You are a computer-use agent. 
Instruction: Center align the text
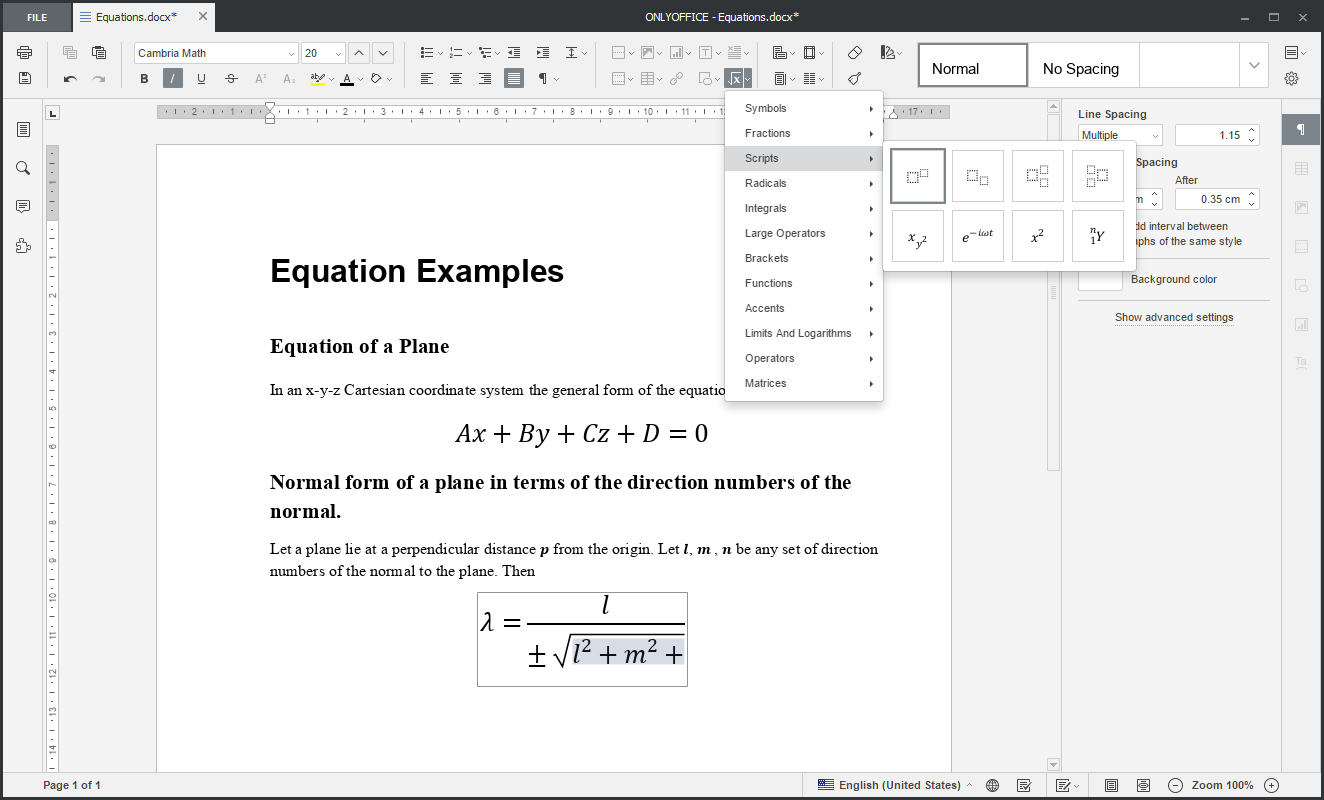click(456, 78)
